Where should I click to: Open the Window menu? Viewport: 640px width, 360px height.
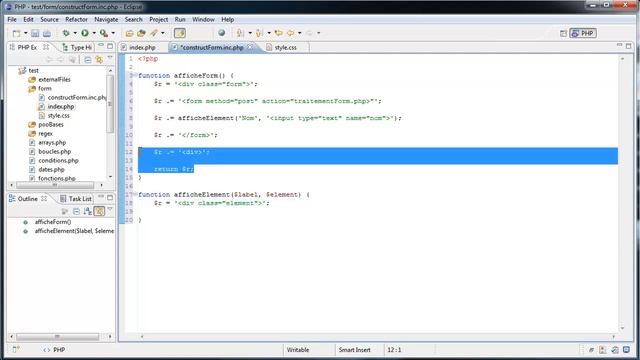[x=203, y=20]
